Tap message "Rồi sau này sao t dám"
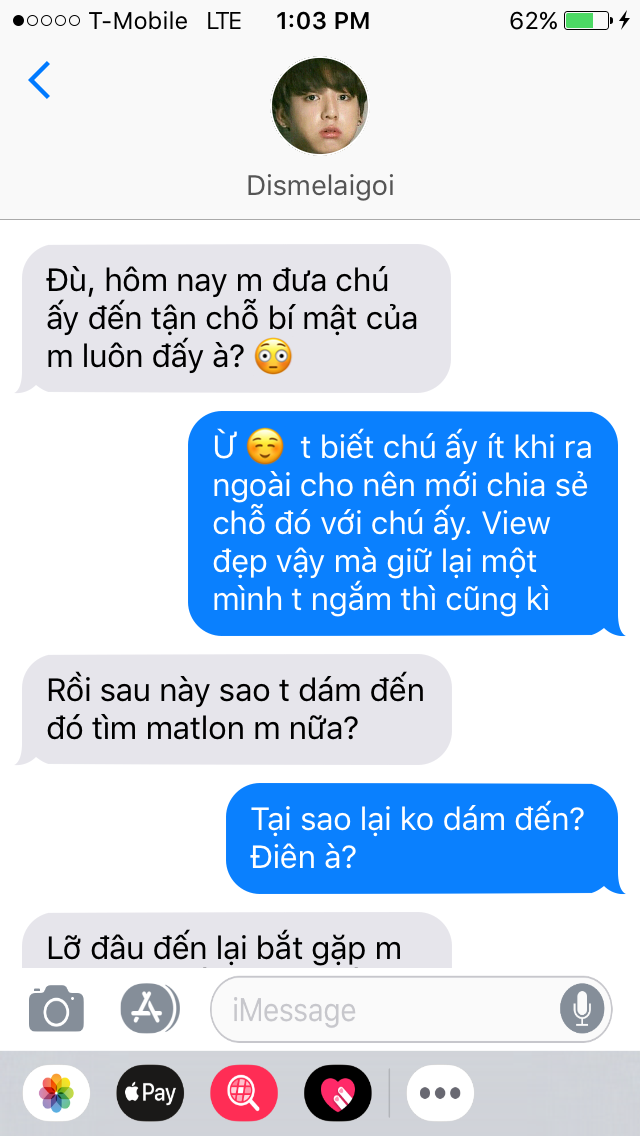This screenshot has height=1136, width=640. (233, 709)
